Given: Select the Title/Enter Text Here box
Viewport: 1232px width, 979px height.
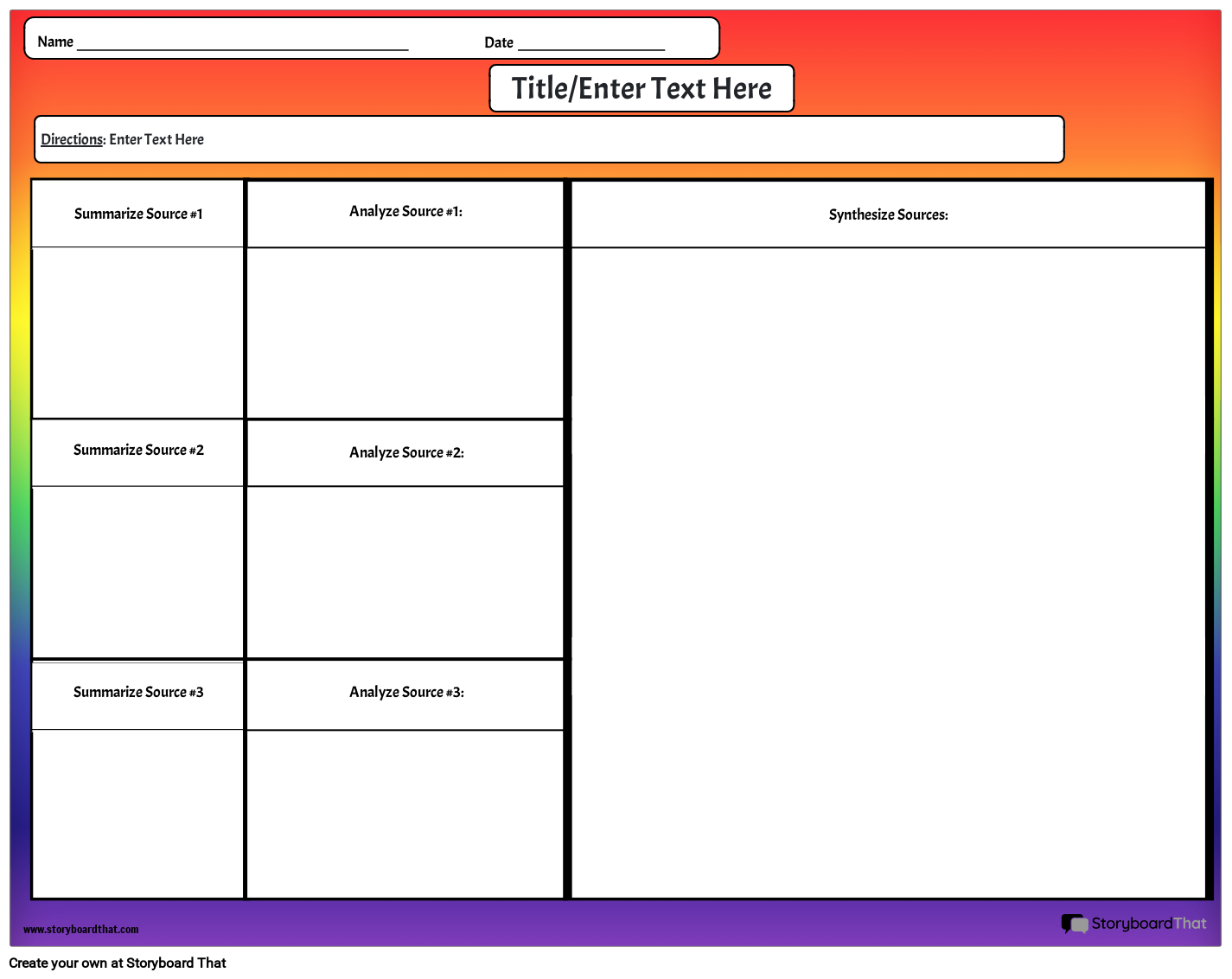Looking at the screenshot, I should 641,88.
